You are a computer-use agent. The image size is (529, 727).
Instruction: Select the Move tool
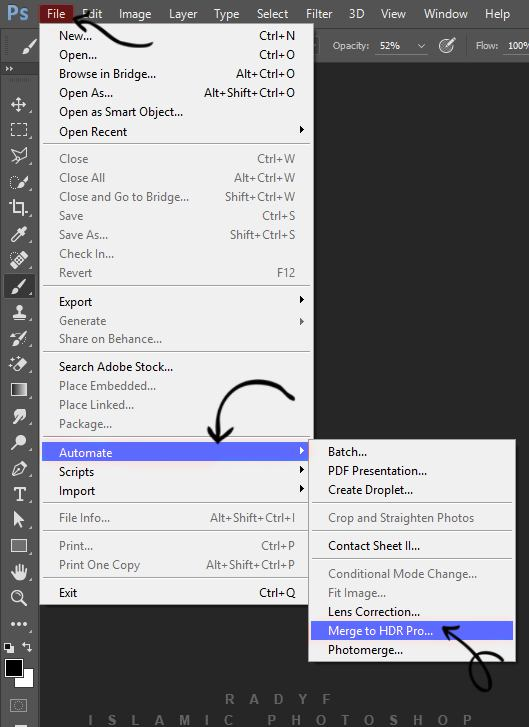pyautogui.click(x=19, y=104)
